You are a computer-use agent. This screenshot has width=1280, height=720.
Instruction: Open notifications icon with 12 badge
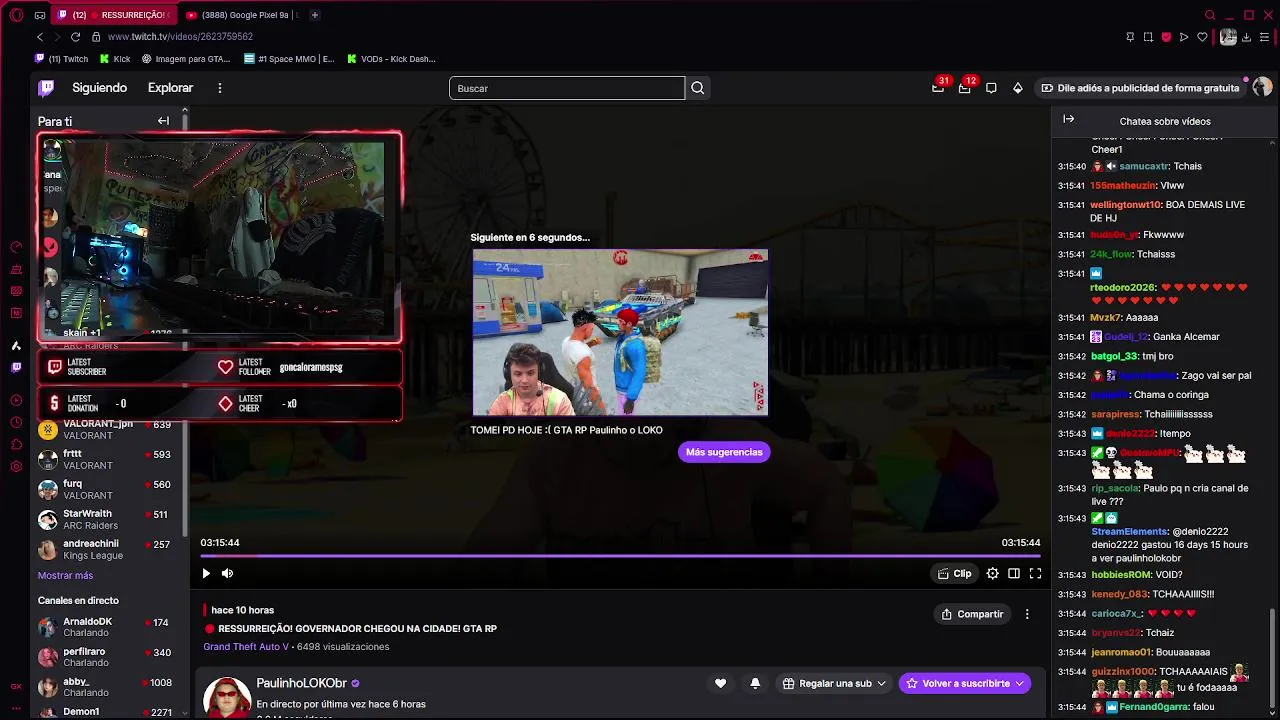pos(964,88)
